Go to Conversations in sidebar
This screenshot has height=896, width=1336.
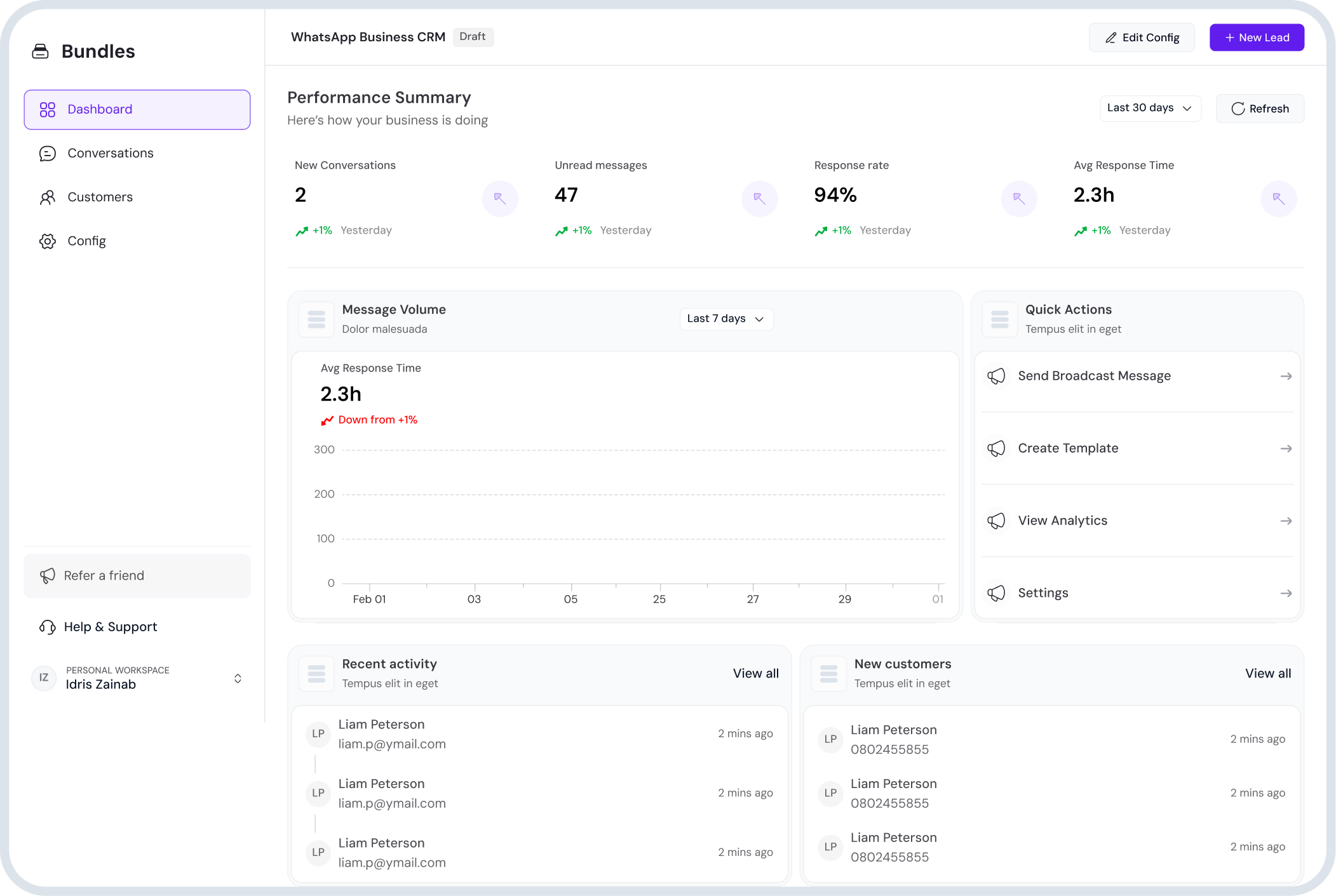point(111,153)
